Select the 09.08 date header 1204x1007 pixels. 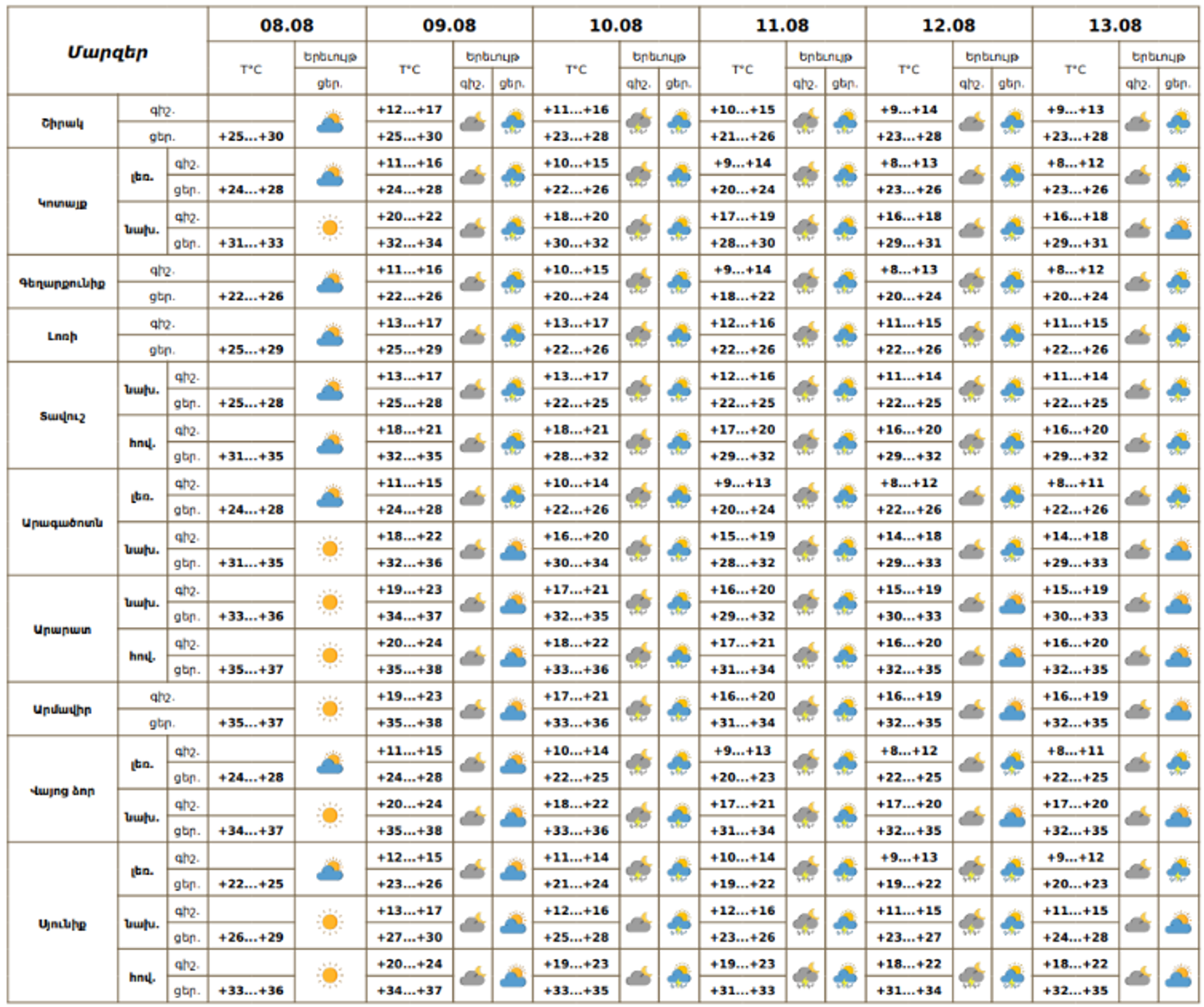point(449,25)
